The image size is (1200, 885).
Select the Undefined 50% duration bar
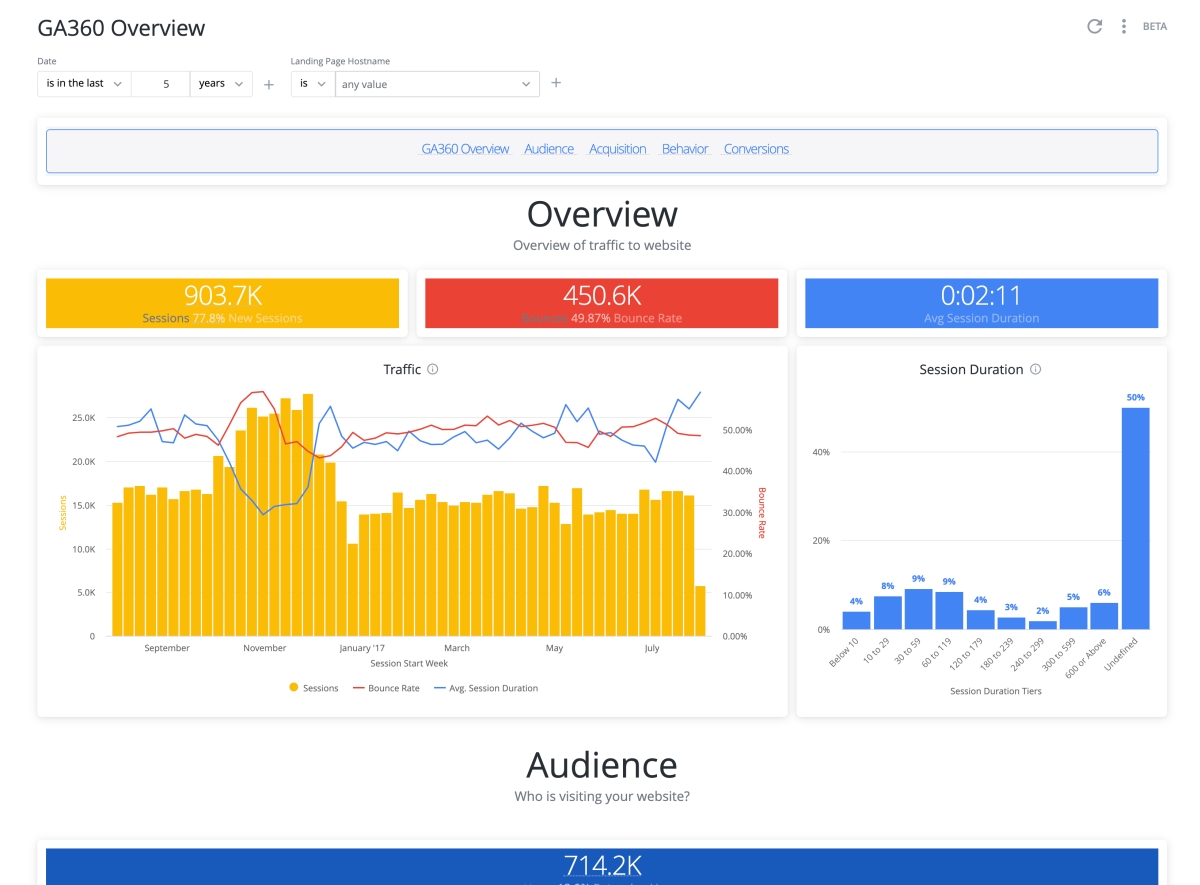point(1135,518)
